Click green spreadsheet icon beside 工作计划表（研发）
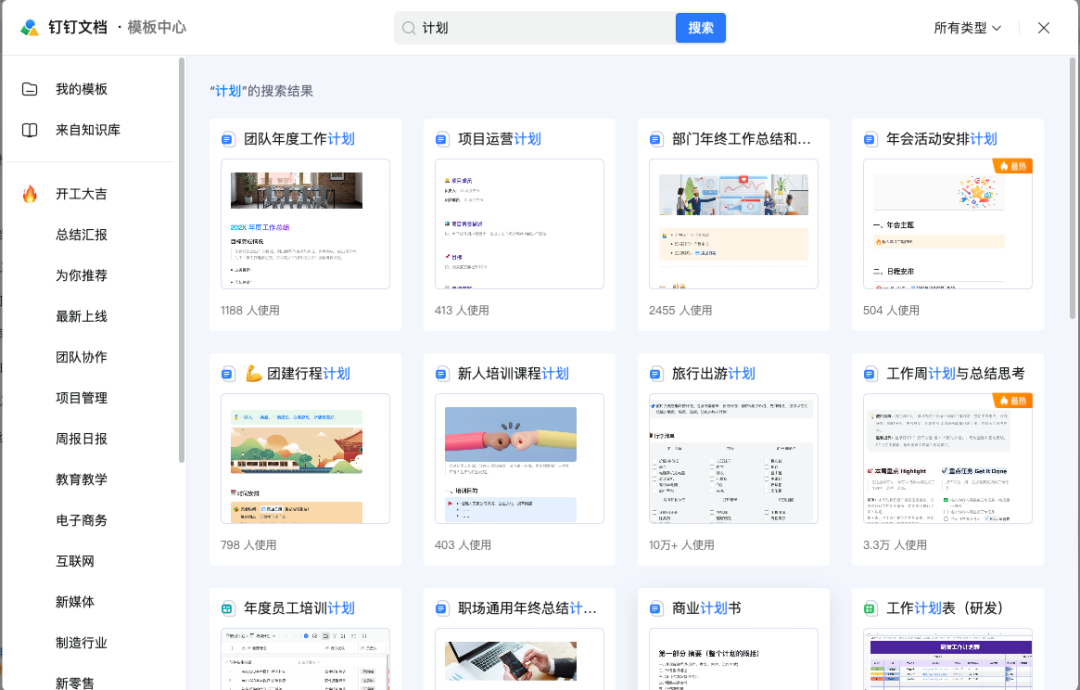Screen dimensions: 1080x690 tap(870, 608)
